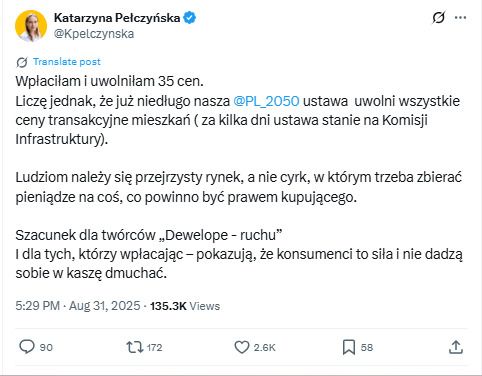Click the Katarzyna Pełczyńska display name

pyautogui.click(x=117, y=18)
